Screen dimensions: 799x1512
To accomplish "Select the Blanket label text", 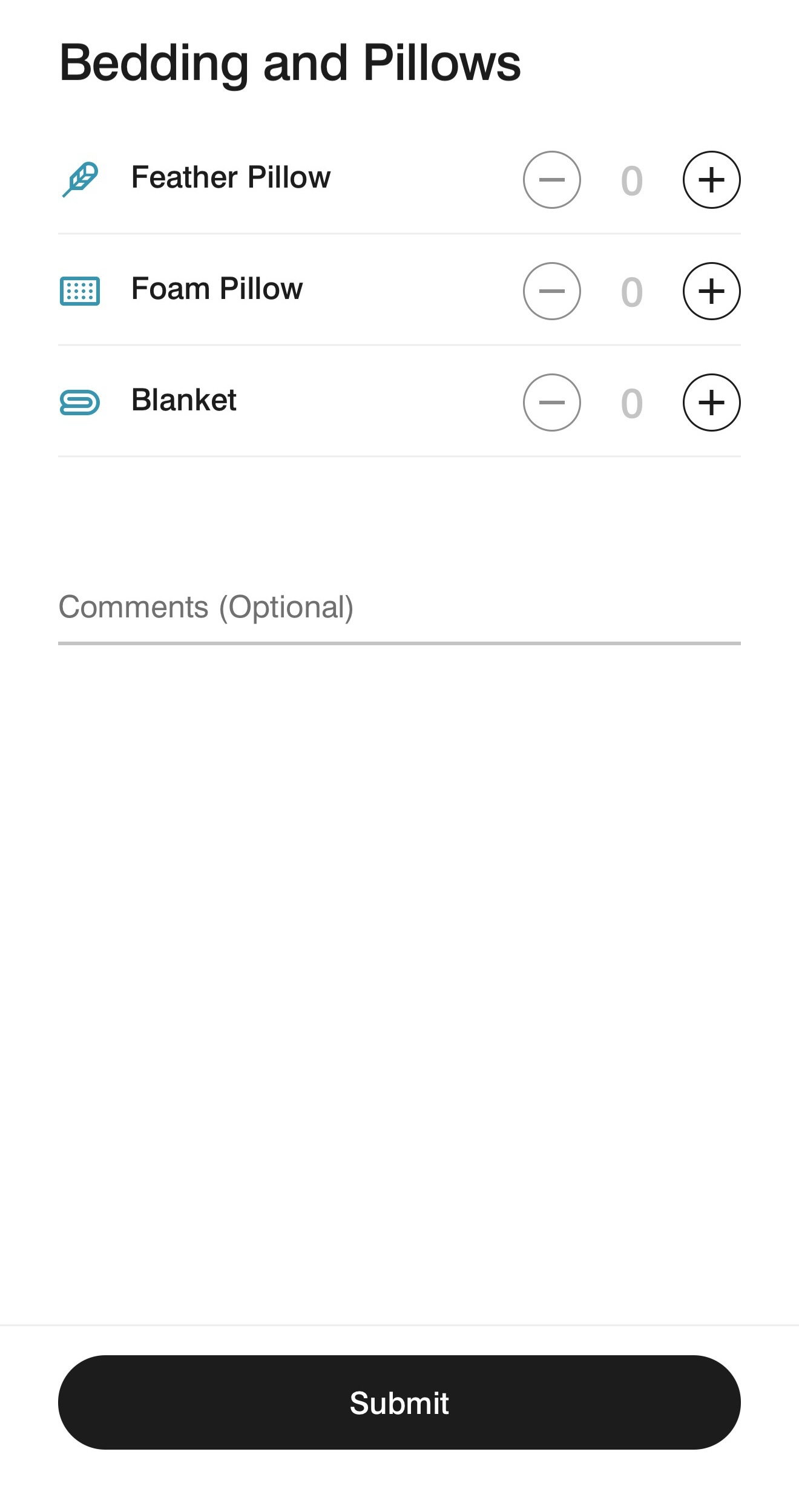I will [x=183, y=400].
